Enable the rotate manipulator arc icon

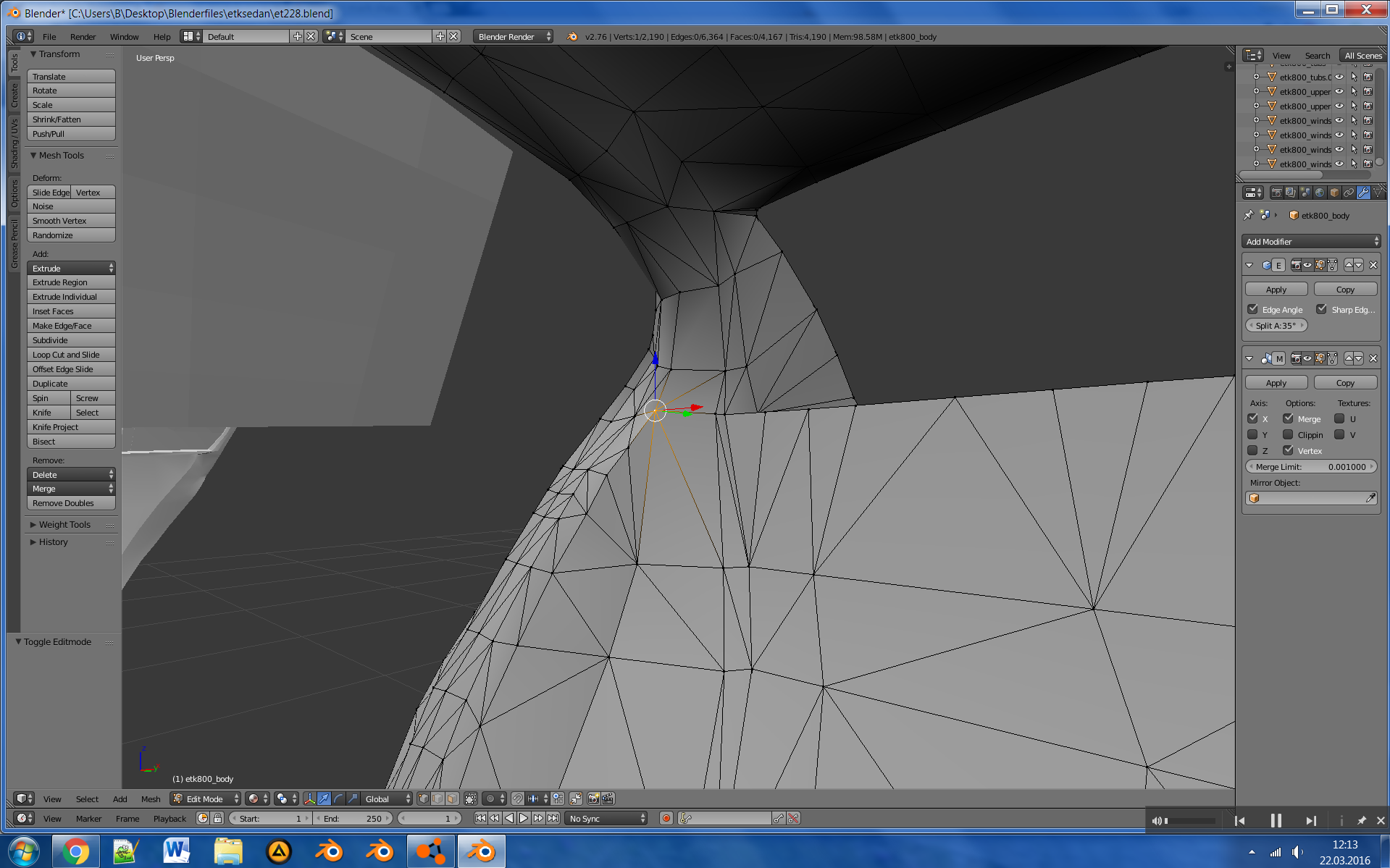click(338, 799)
